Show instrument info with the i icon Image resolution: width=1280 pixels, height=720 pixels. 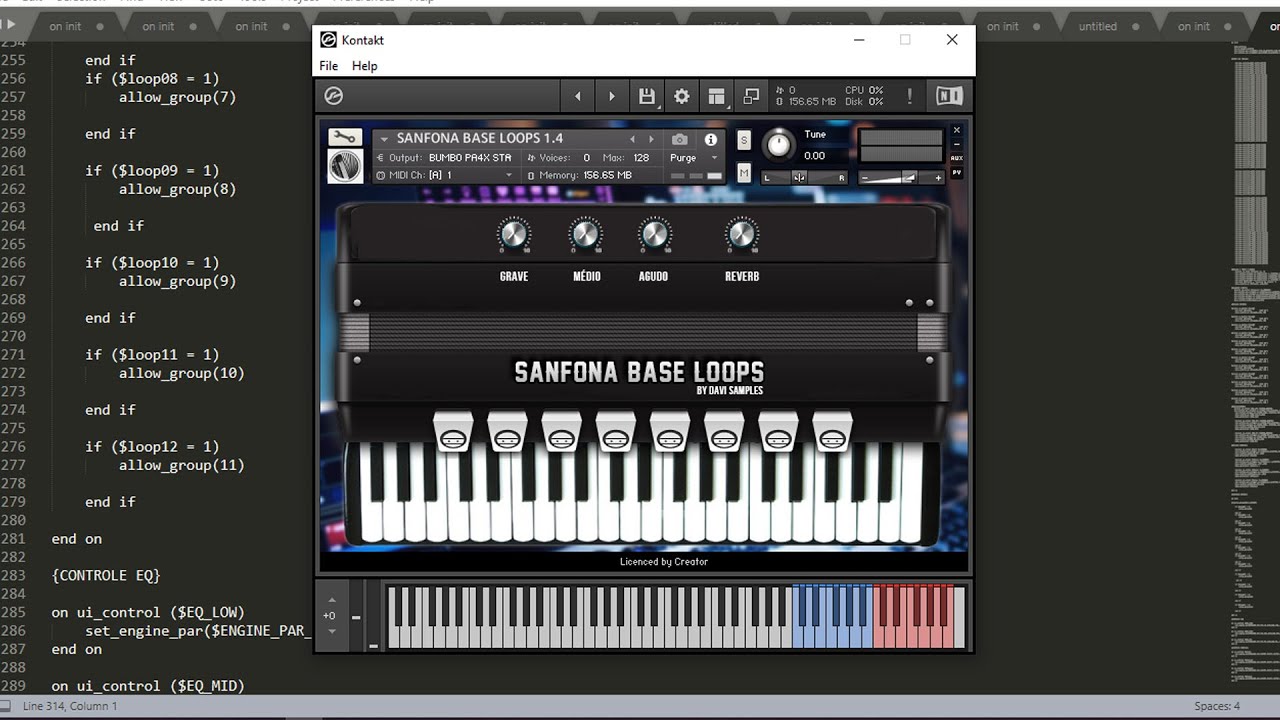(x=711, y=139)
